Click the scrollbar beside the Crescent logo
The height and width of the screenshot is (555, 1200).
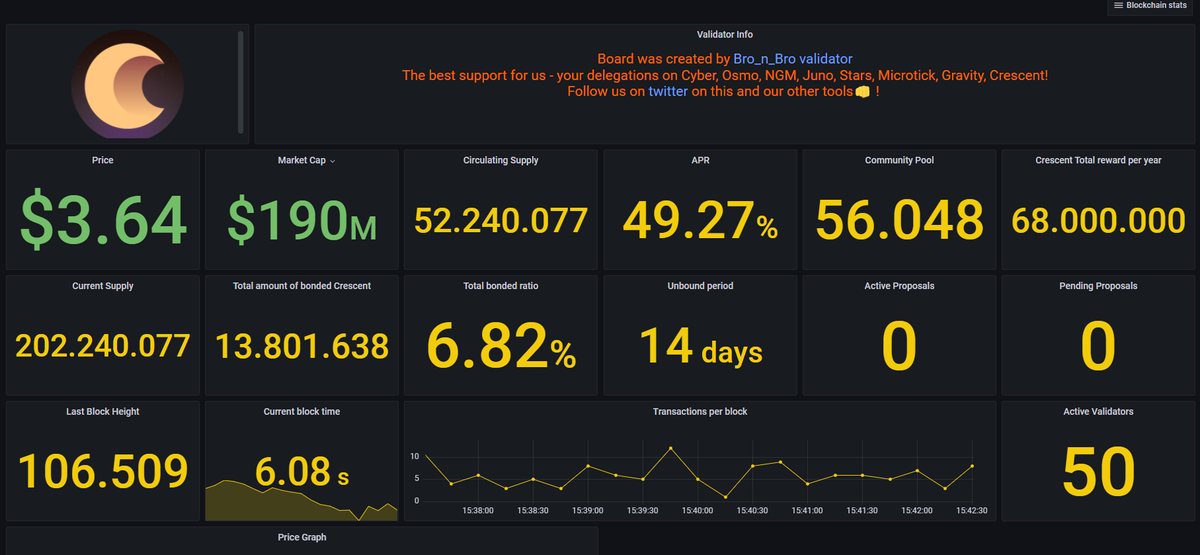point(240,81)
